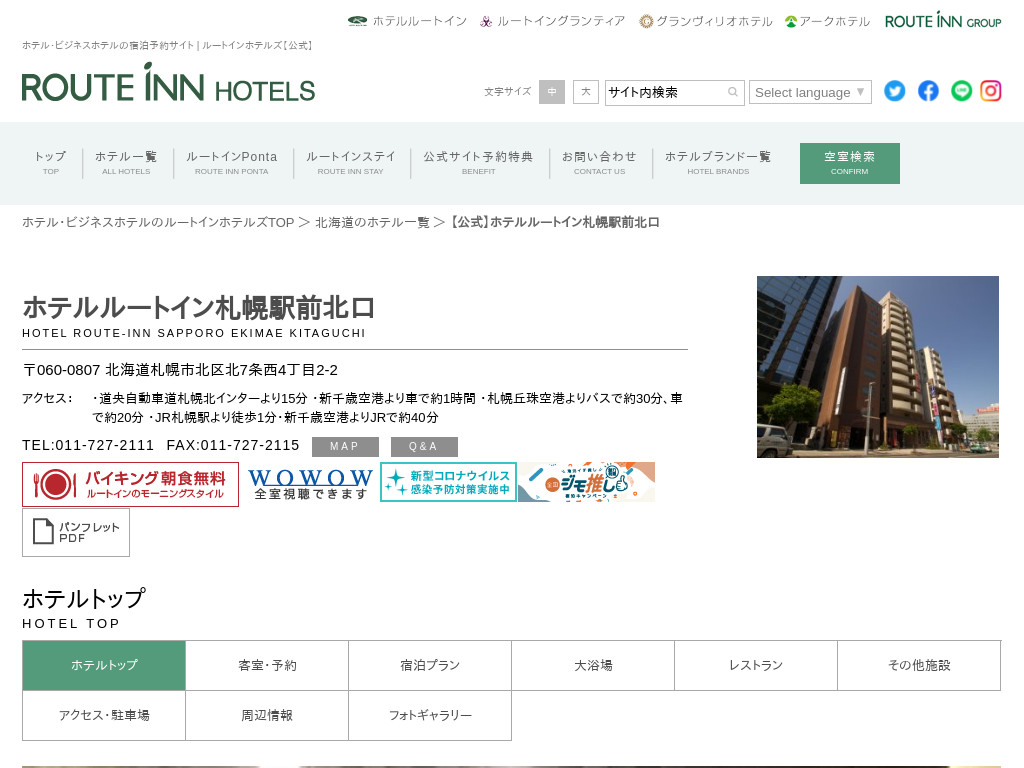
Task: Select the 周辺情報 tab
Action: pyautogui.click(x=267, y=716)
